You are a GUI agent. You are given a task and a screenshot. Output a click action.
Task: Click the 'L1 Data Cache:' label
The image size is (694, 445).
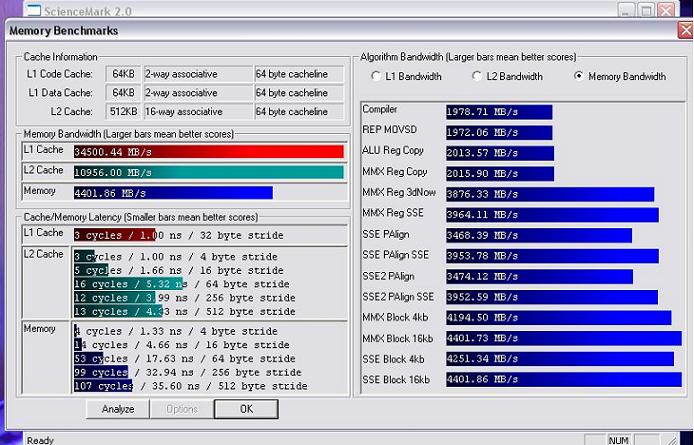61,93
